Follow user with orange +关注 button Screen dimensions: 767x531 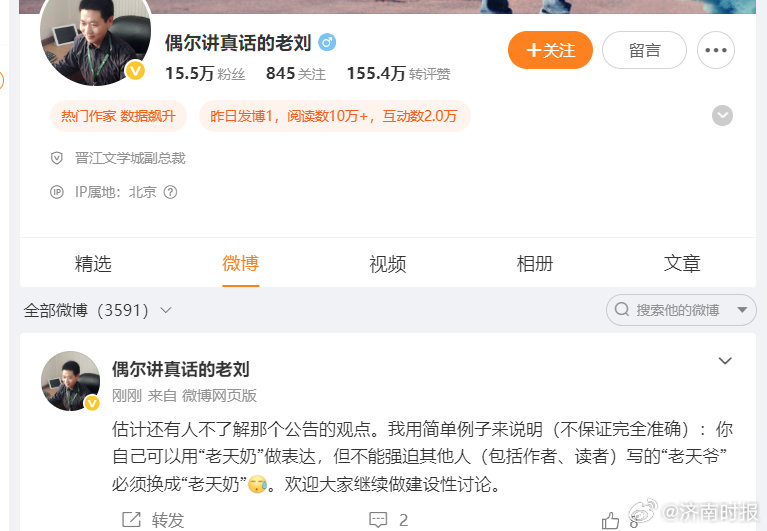[x=550, y=50]
